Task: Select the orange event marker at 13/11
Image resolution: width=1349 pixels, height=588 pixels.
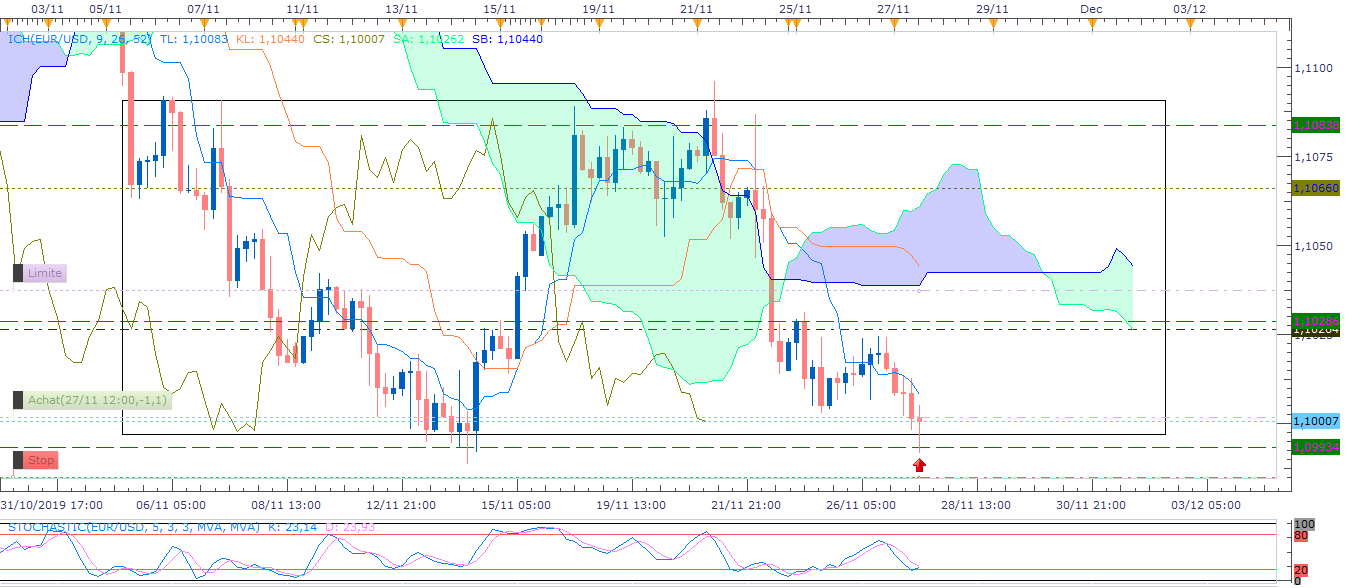Action: [x=401, y=25]
